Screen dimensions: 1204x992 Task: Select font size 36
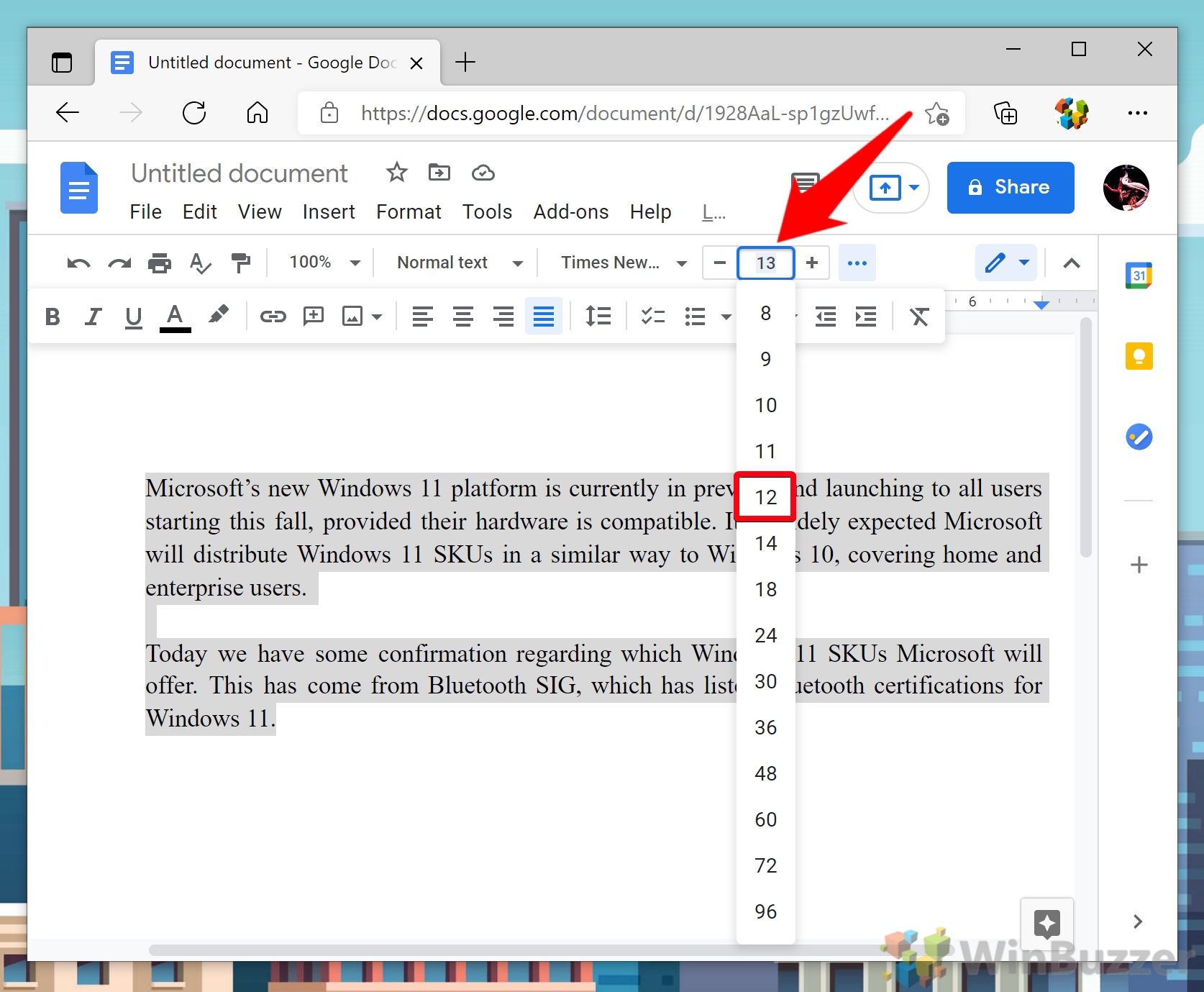(766, 727)
